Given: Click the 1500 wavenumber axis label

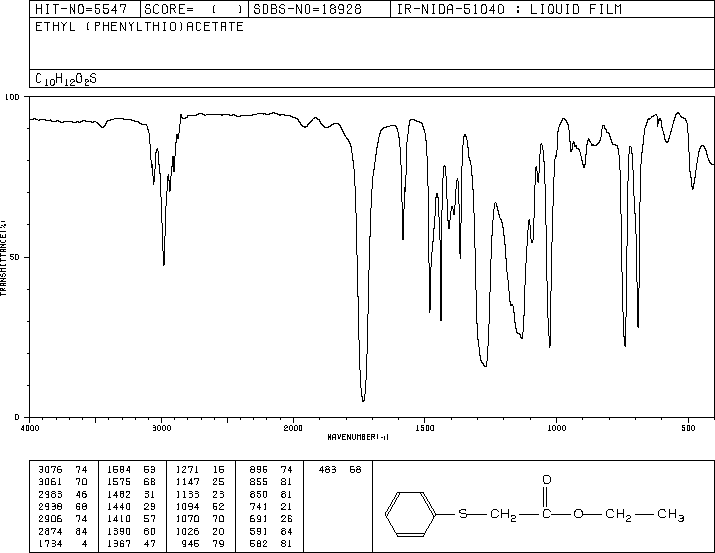Looking at the screenshot, I should click(x=425, y=428).
